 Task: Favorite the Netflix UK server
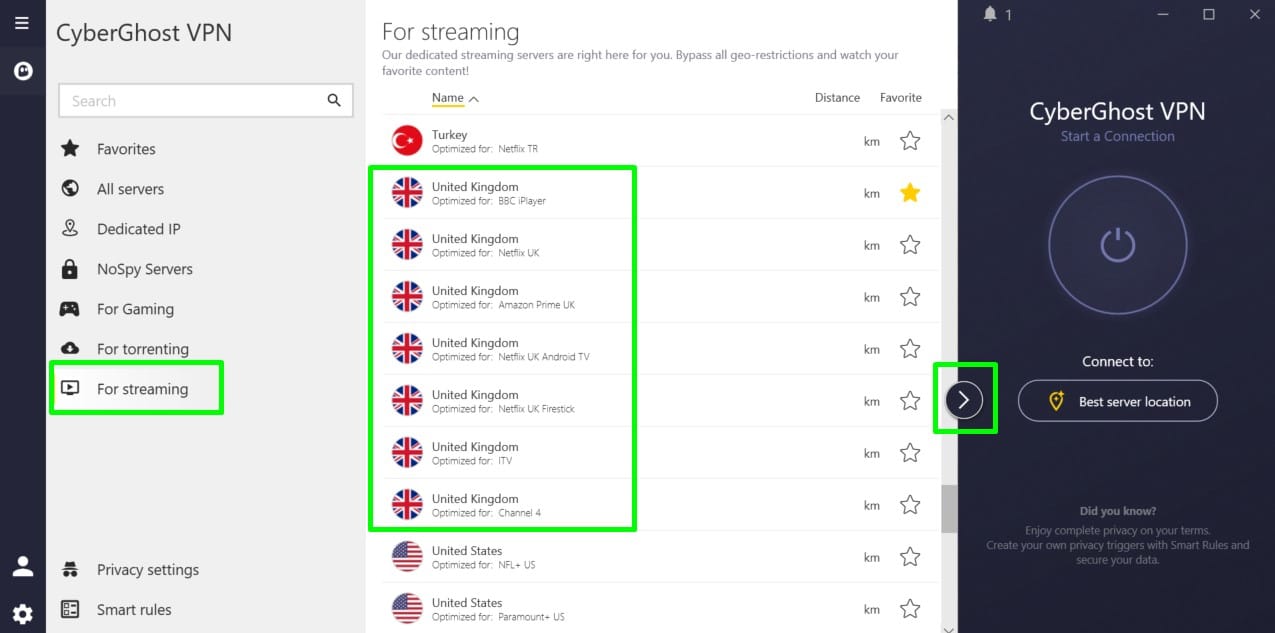[910, 245]
